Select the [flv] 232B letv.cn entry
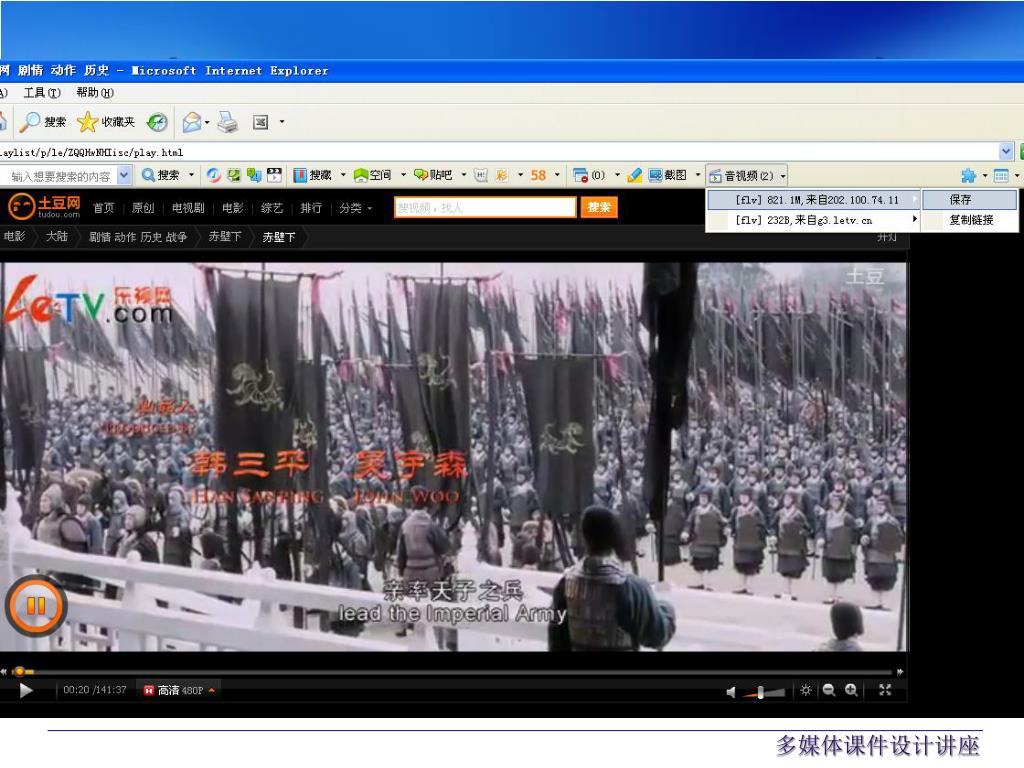 pos(814,220)
